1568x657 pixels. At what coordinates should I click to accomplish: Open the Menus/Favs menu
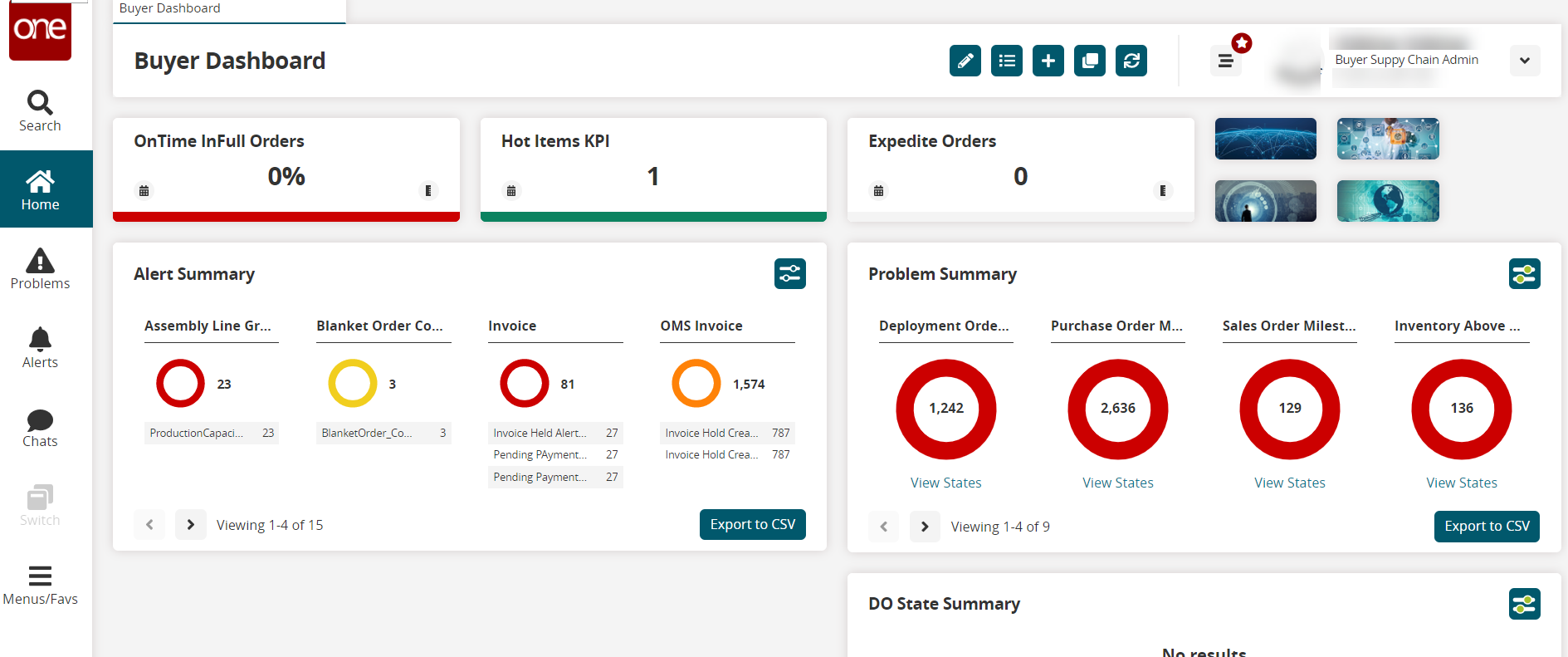click(x=40, y=585)
